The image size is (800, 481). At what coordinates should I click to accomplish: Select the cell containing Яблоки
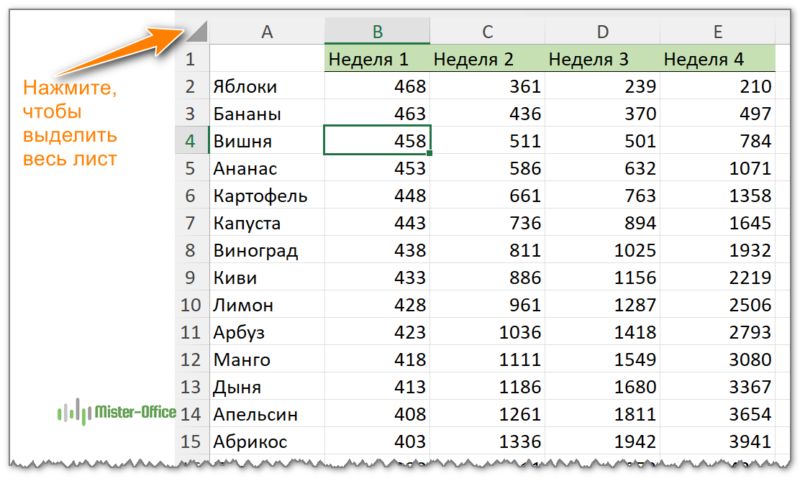(266, 87)
